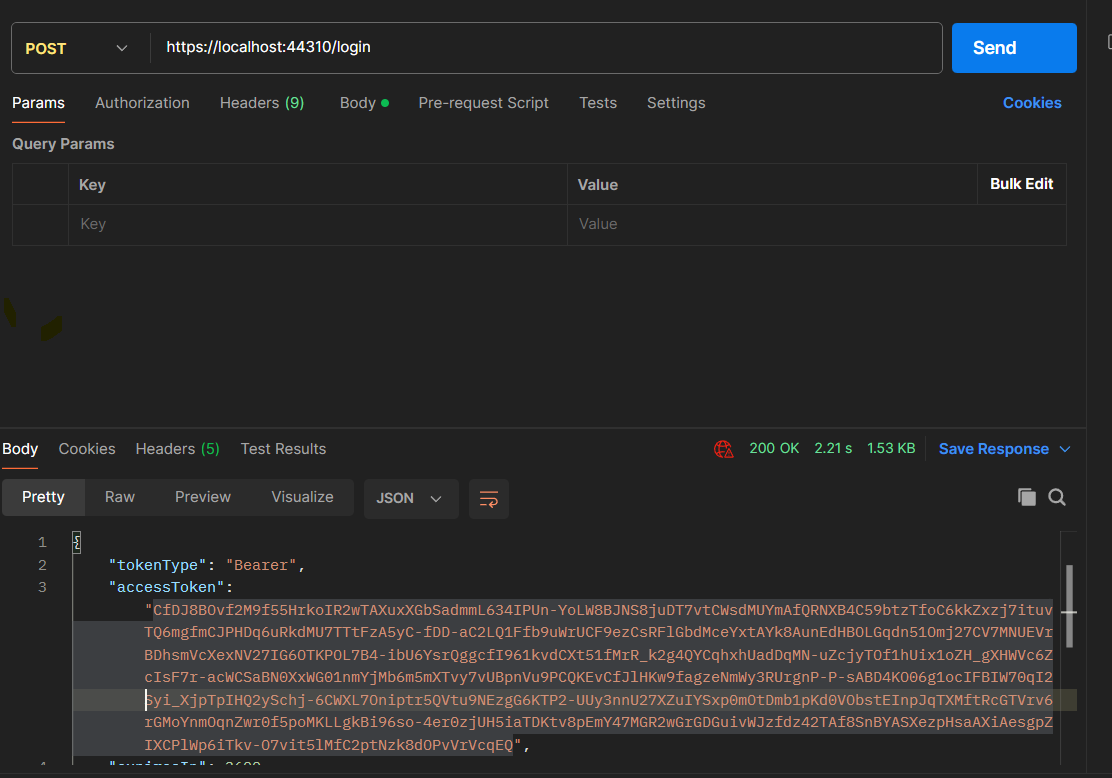Click the "tokenType" key in response
The image size is (1112, 778).
(x=157, y=565)
